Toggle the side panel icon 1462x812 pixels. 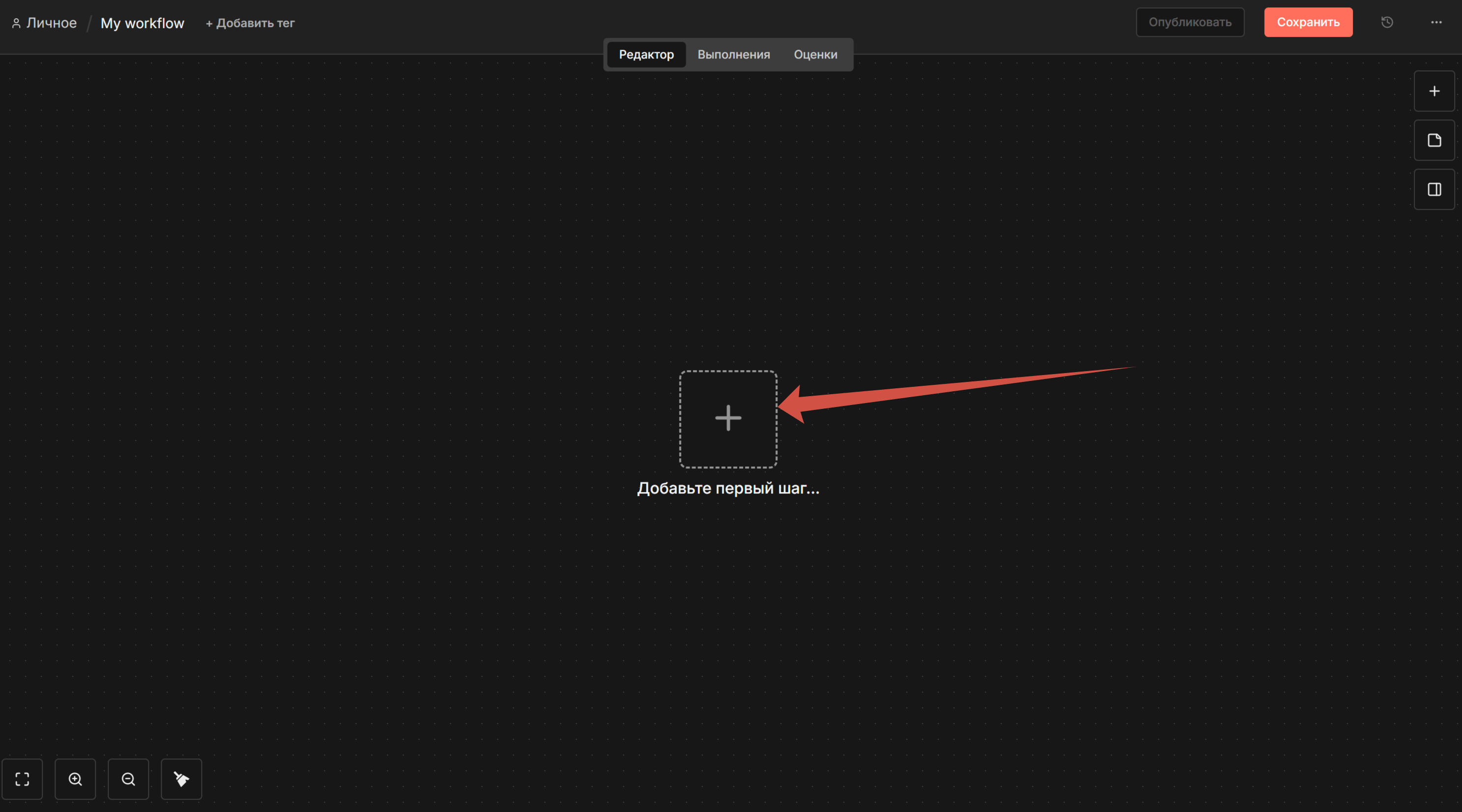[x=1433, y=190]
